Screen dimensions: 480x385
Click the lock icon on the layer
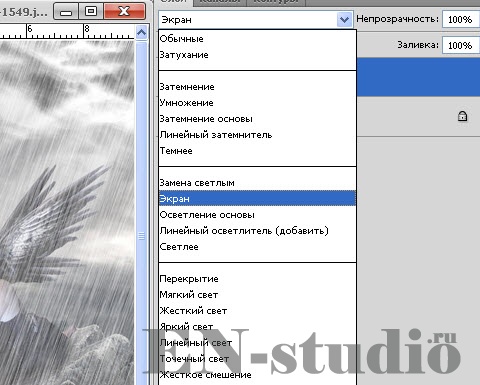coord(462,116)
